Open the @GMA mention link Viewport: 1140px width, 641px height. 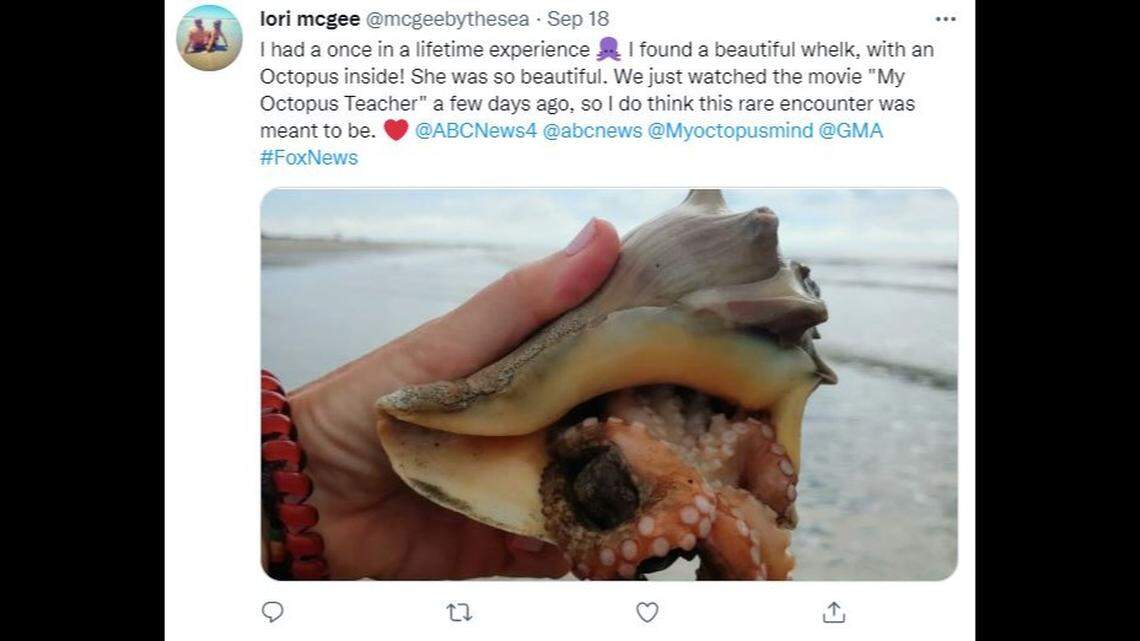[852, 130]
